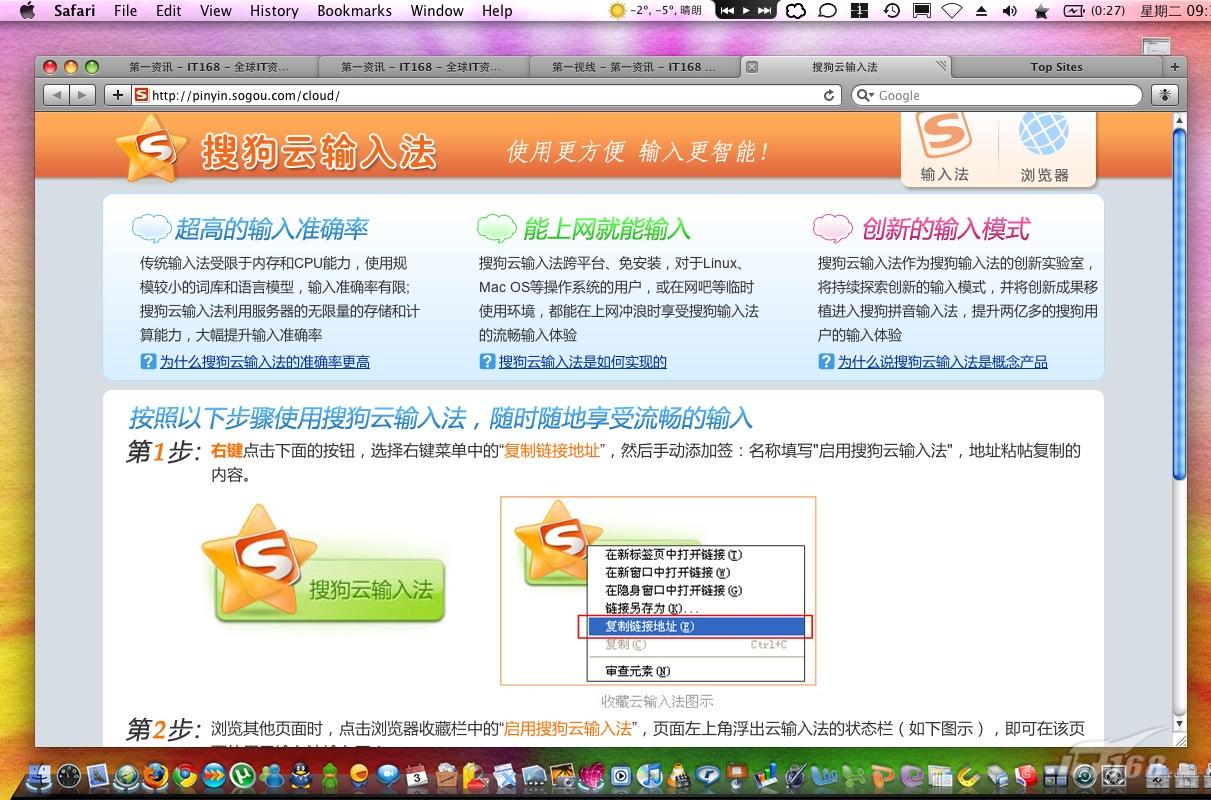Launch Firefox from the dock
The image size is (1211, 800).
point(156,775)
